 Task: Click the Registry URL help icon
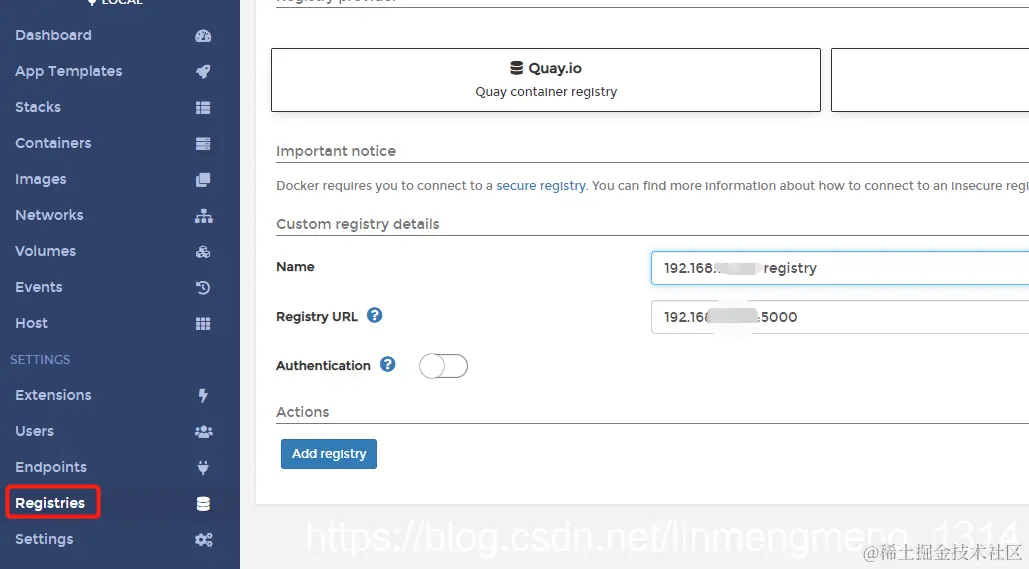(x=374, y=316)
